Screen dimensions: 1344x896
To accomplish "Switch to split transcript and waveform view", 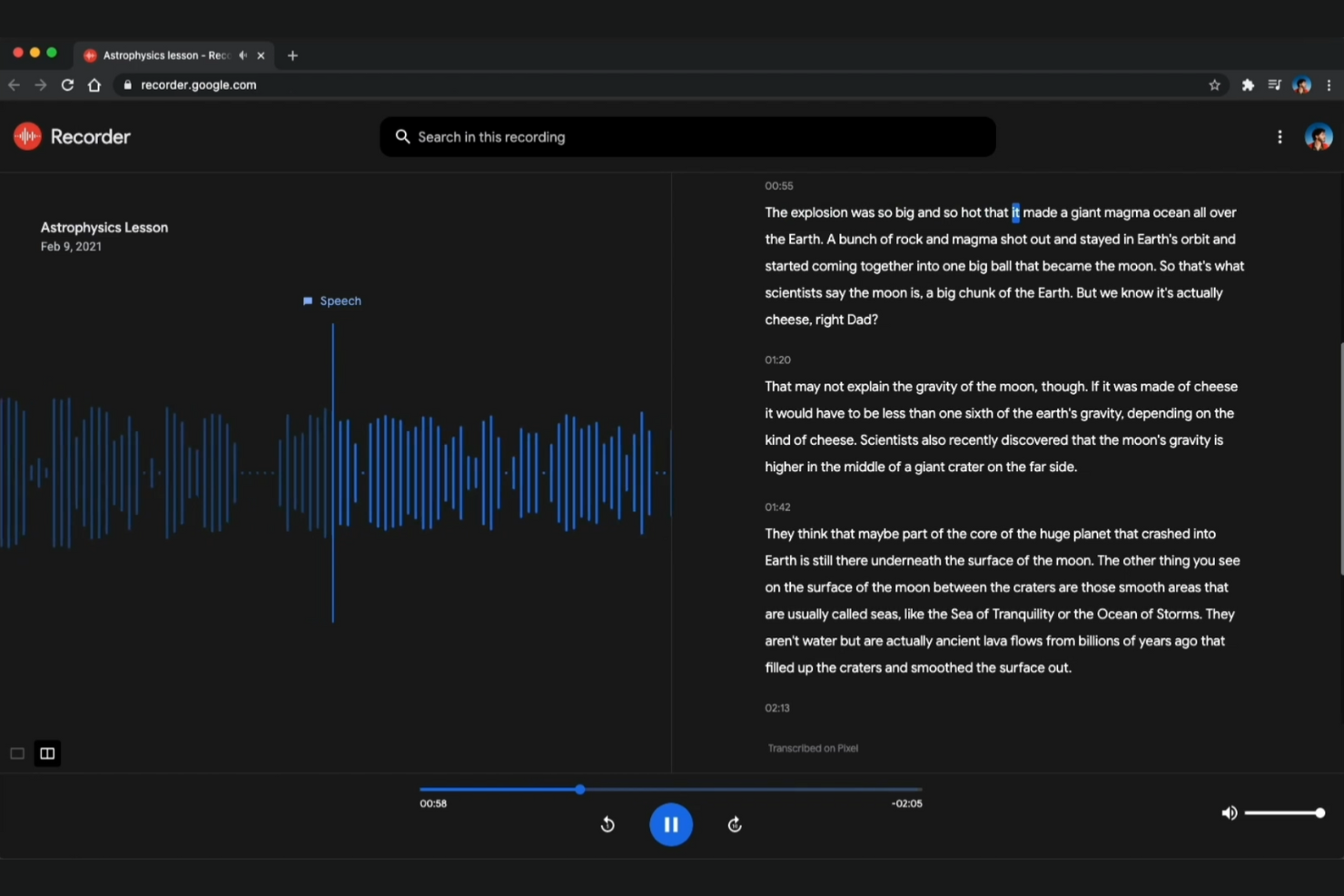I will click(x=46, y=753).
